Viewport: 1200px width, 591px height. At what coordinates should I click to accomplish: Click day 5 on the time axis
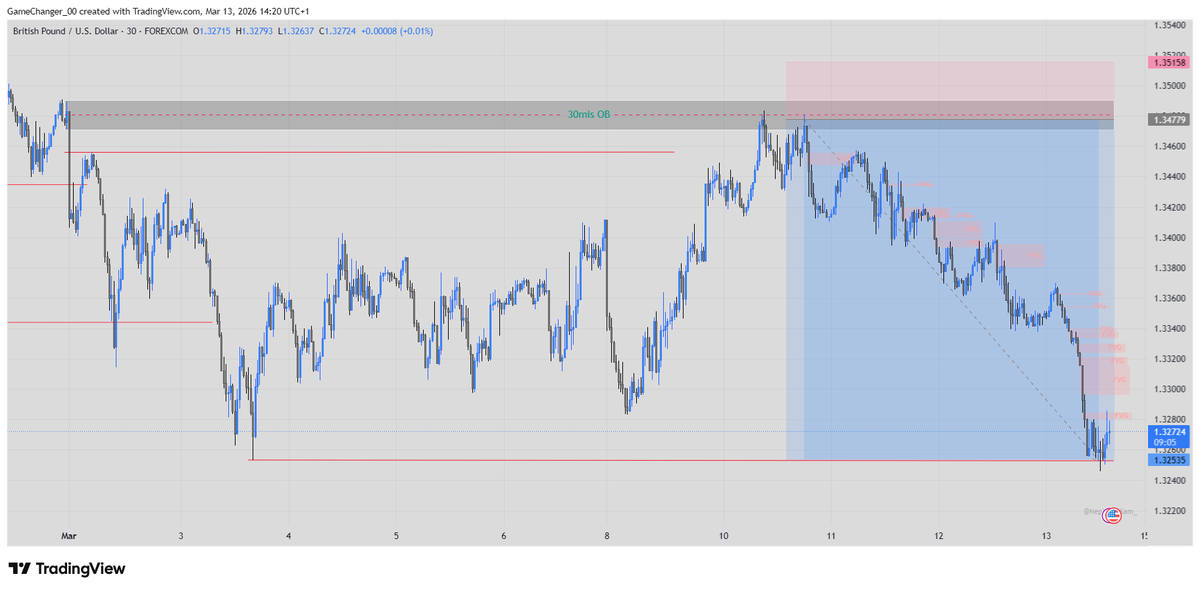396,536
